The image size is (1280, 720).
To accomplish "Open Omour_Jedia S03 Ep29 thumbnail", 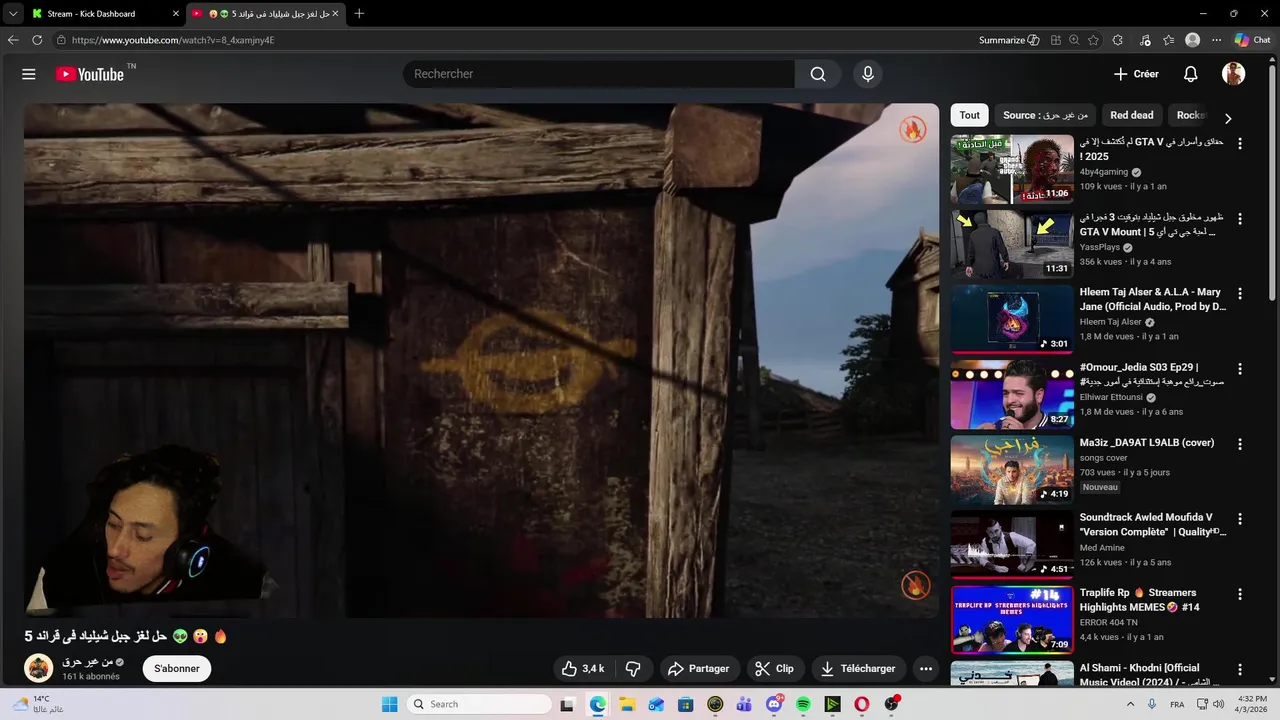I will click(x=1012, y=394).
